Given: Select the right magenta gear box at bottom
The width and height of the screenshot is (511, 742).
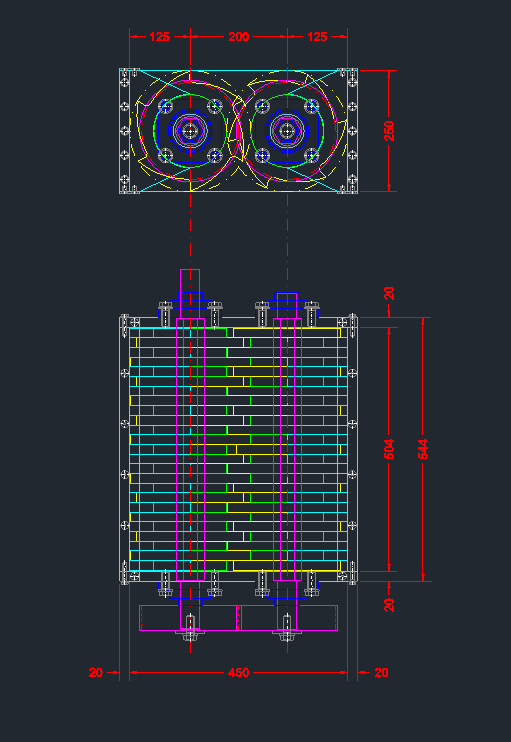Looking at the screenshot, I should pos(289,618).
